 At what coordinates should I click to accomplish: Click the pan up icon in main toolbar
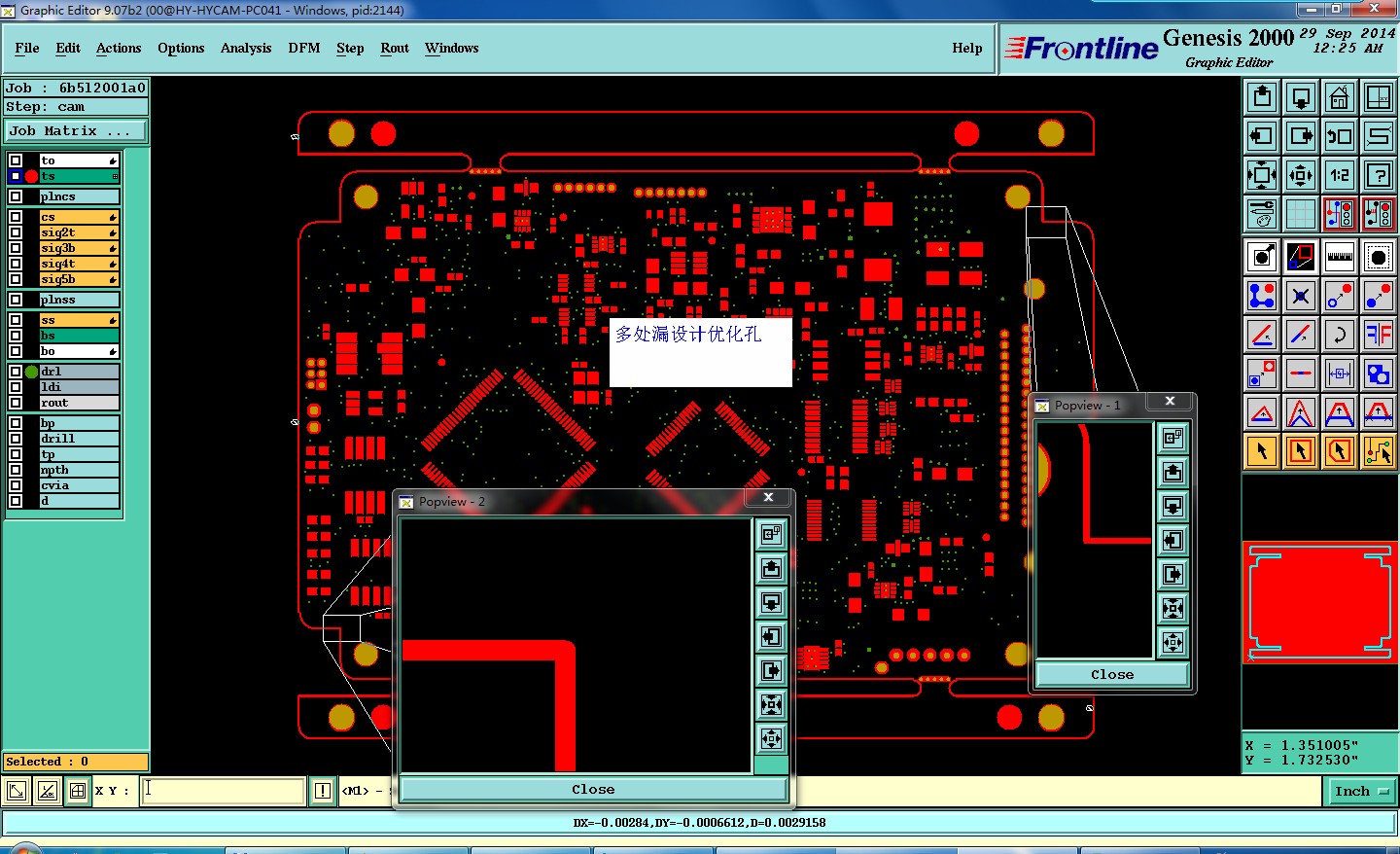(1262, 97)
